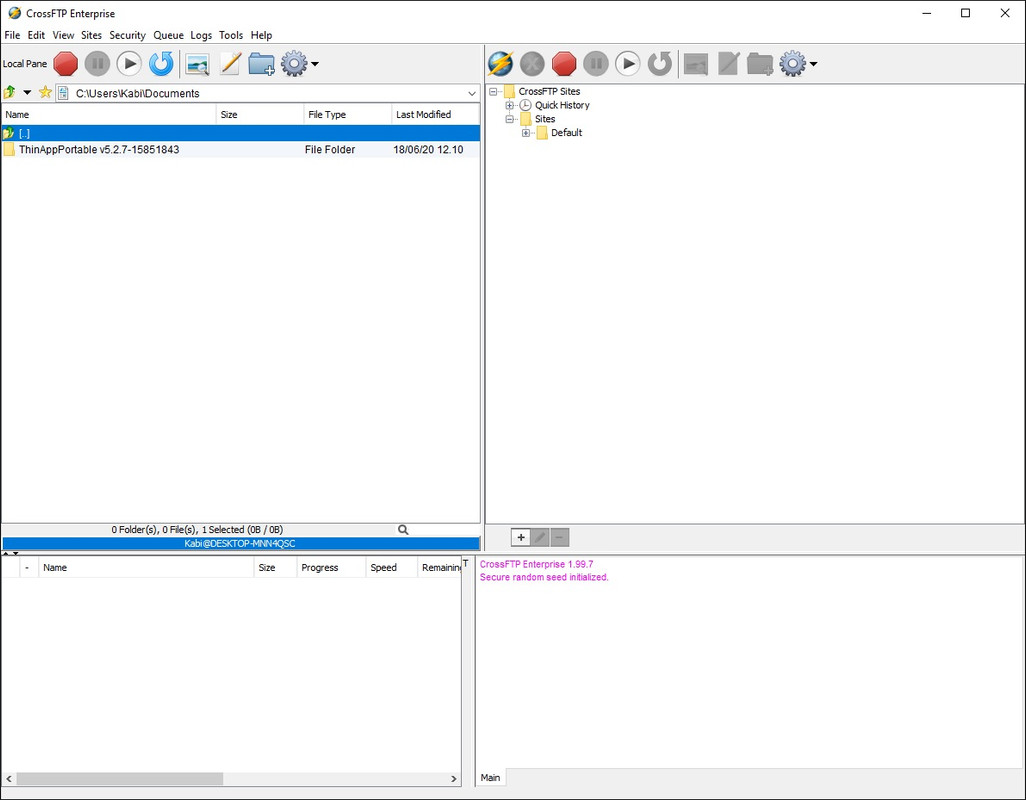This screenshot has width=1026, height=800.
Task: Open the history arrow beside up-folder icon
Action: click(27, 92)
